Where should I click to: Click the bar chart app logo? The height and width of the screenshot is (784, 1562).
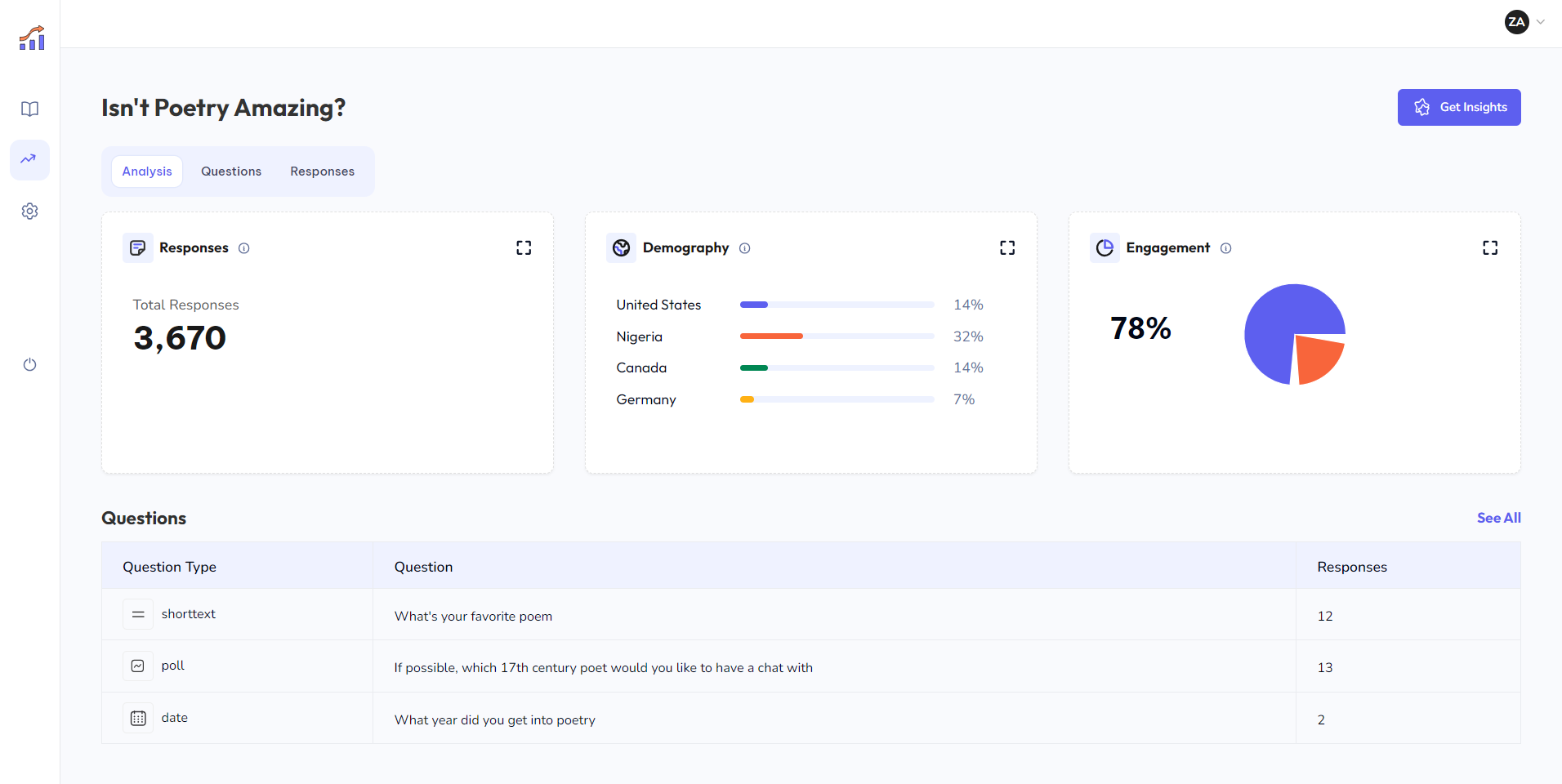tap(32, 38)
